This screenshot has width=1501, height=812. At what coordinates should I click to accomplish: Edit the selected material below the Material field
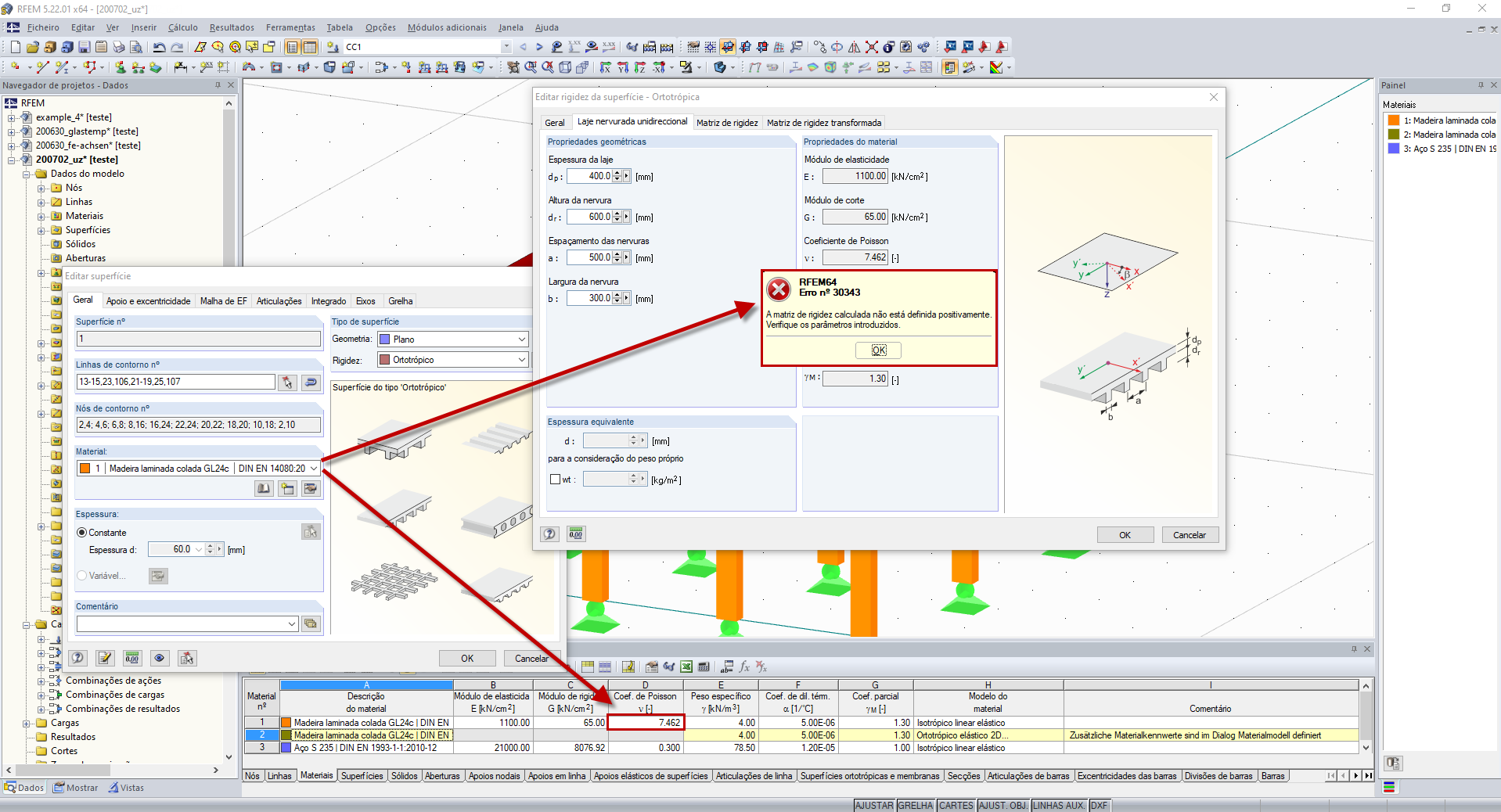point(311,488)
